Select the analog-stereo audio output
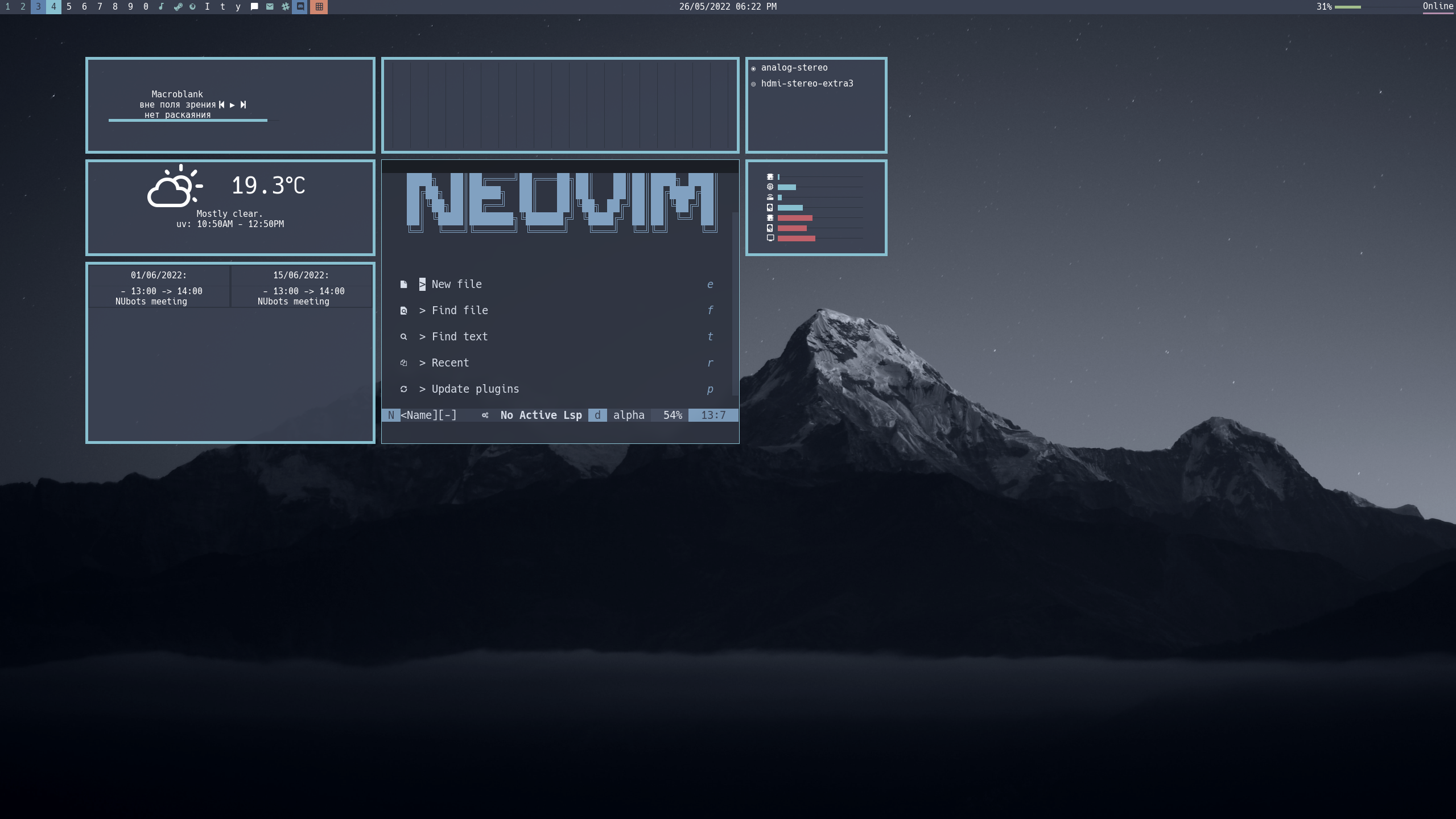This screenshot has height=819, width=1456. click(x=789, y=68)
